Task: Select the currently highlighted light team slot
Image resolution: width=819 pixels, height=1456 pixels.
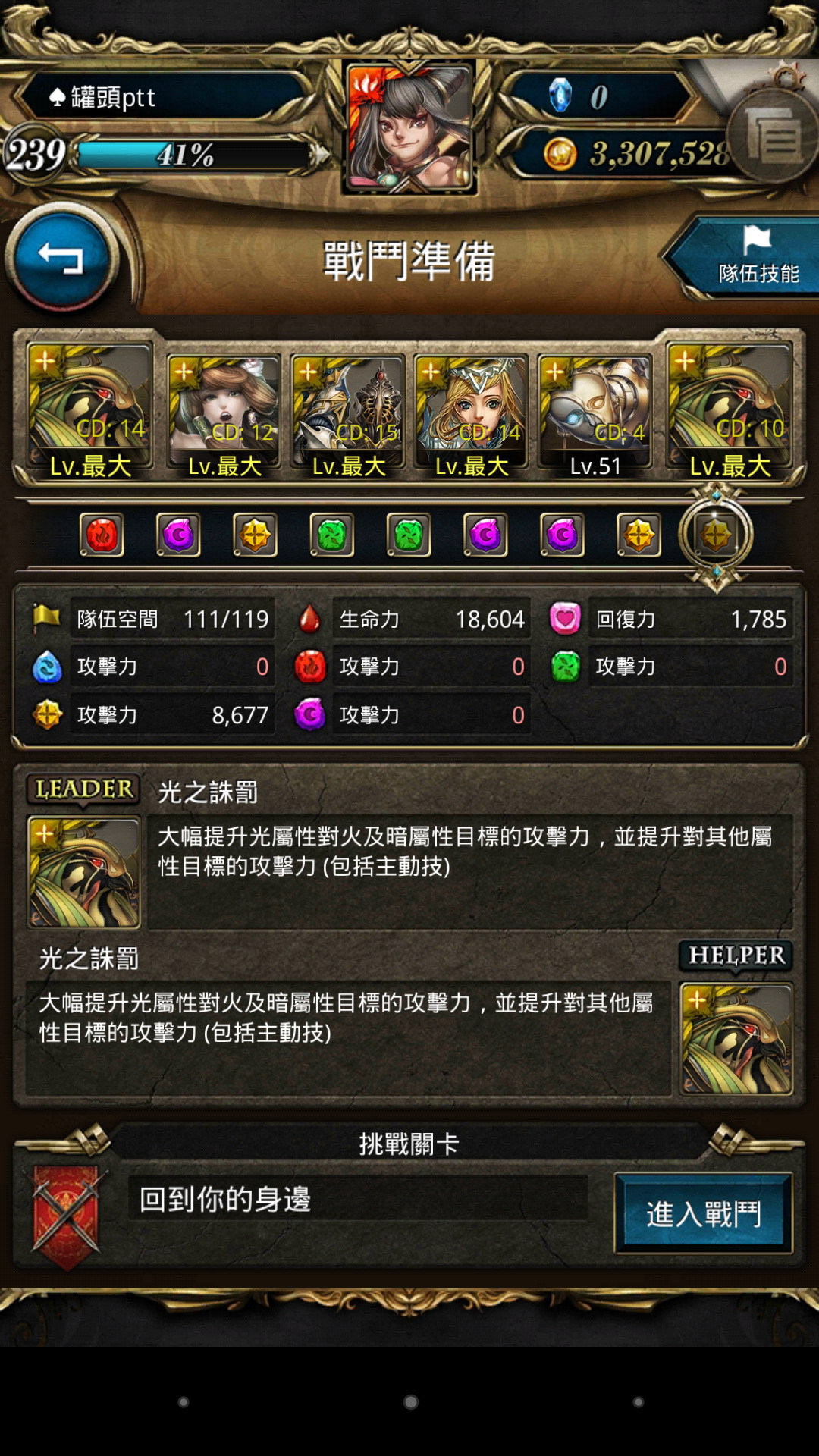Action: 716,535
